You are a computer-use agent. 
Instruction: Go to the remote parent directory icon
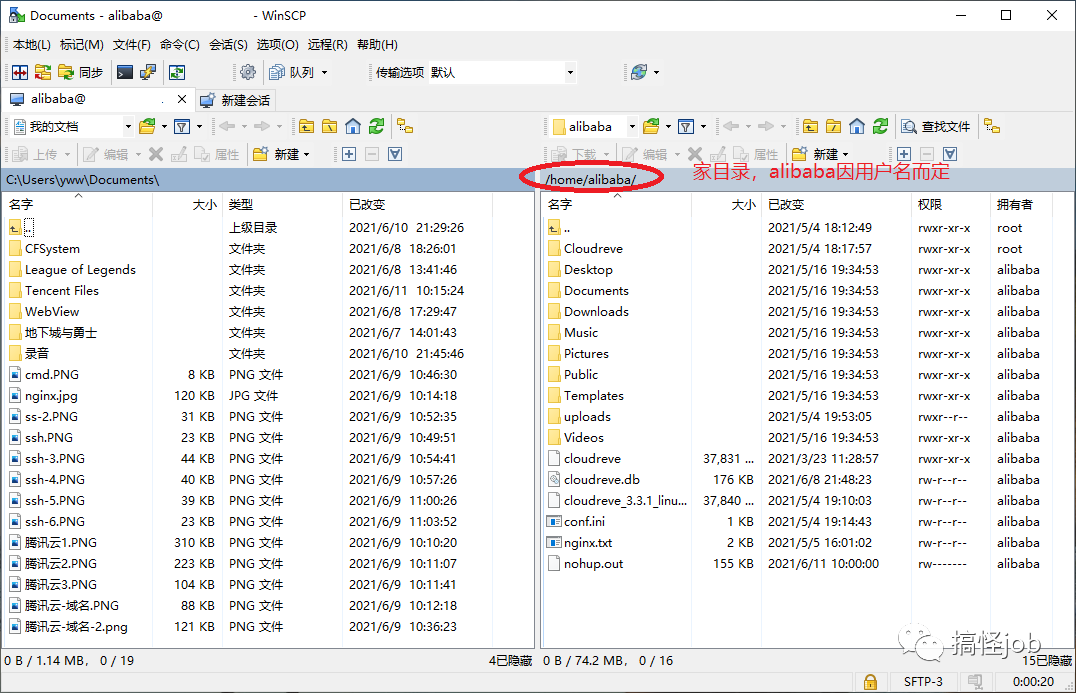[x=810, y=126]
